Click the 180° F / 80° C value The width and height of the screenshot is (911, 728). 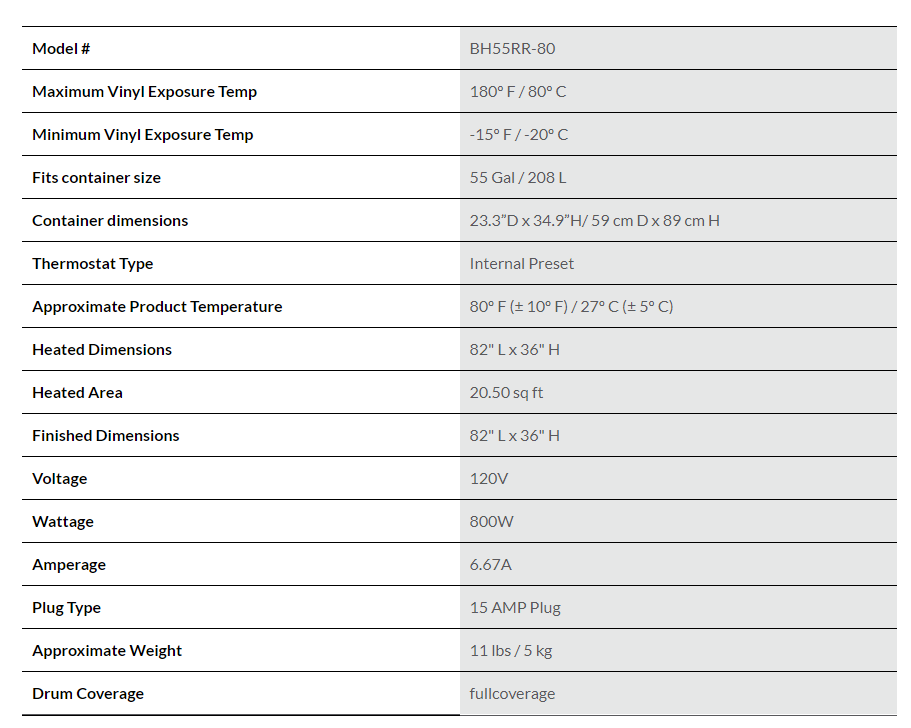[518, 91]
